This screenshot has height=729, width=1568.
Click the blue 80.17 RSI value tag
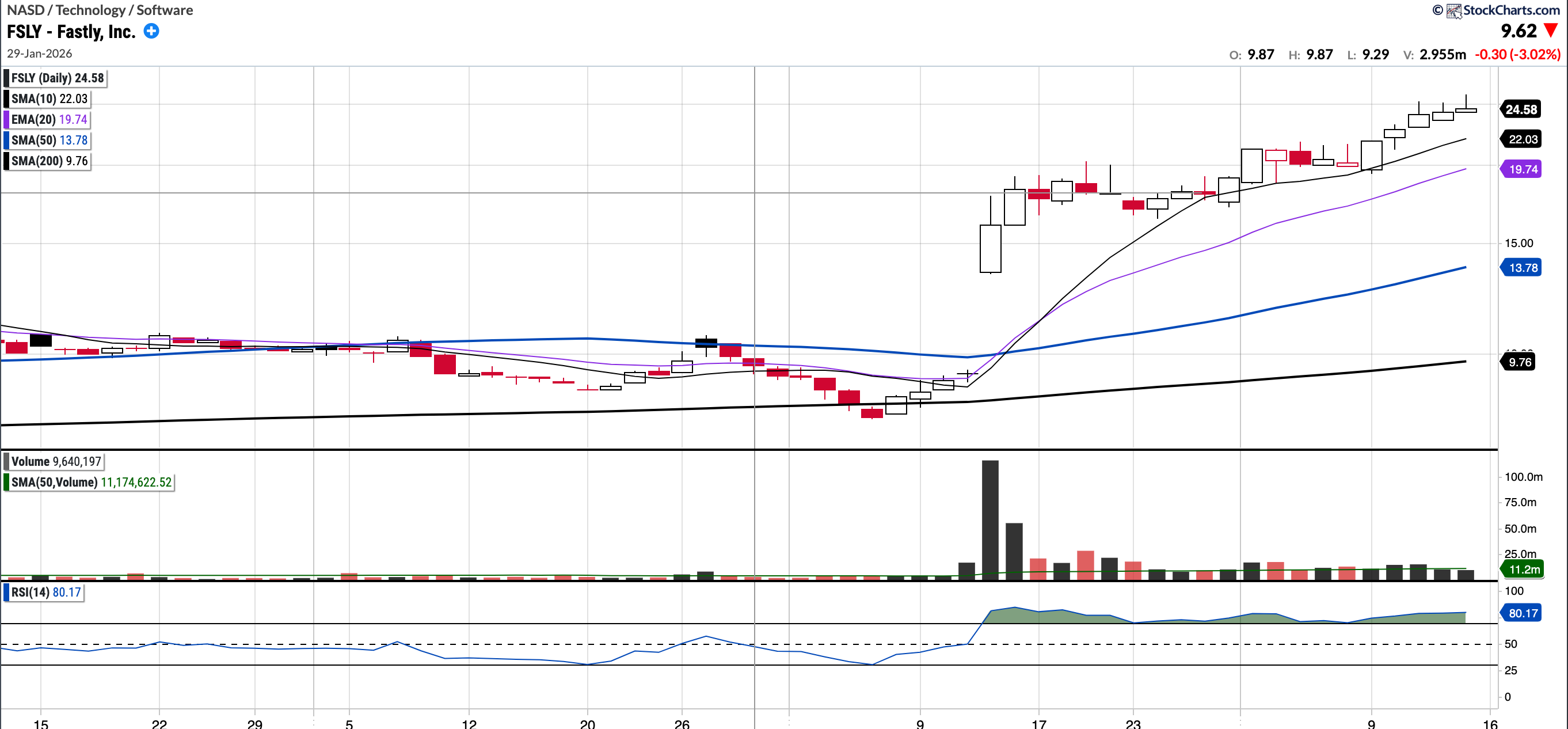coord(1523,613)
